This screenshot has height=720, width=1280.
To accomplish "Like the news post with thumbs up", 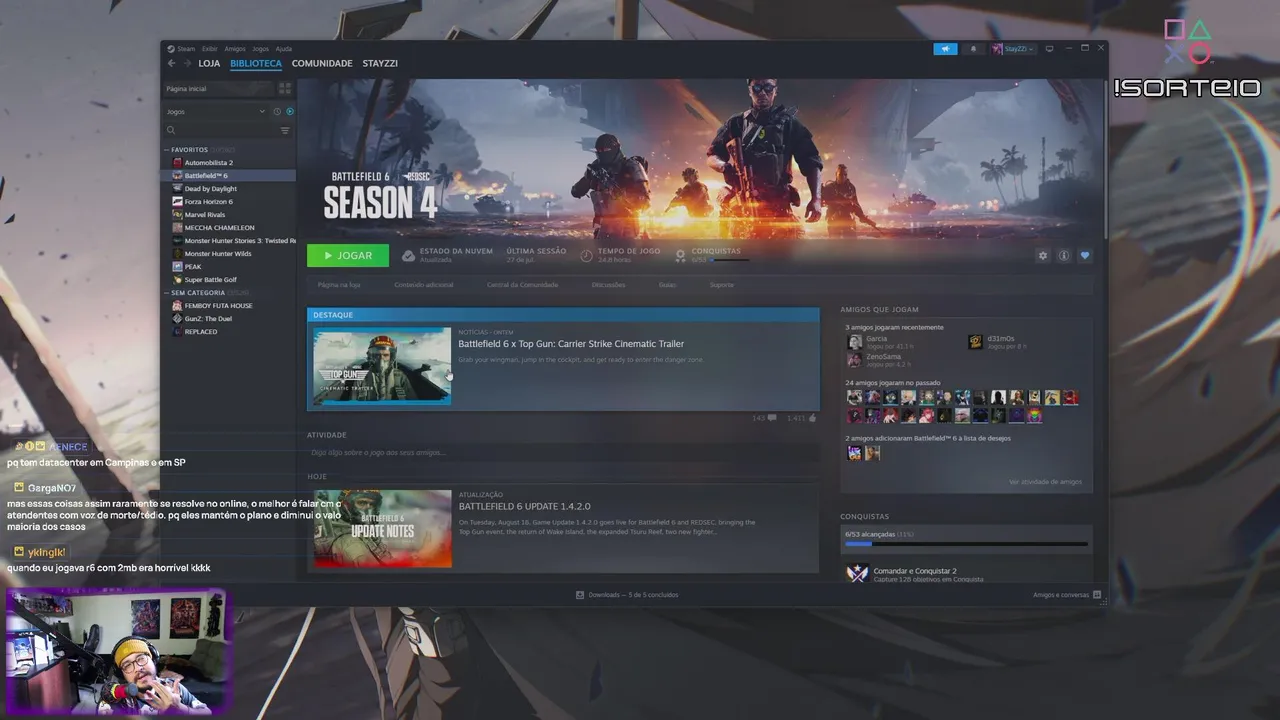I will pos(812,418).
